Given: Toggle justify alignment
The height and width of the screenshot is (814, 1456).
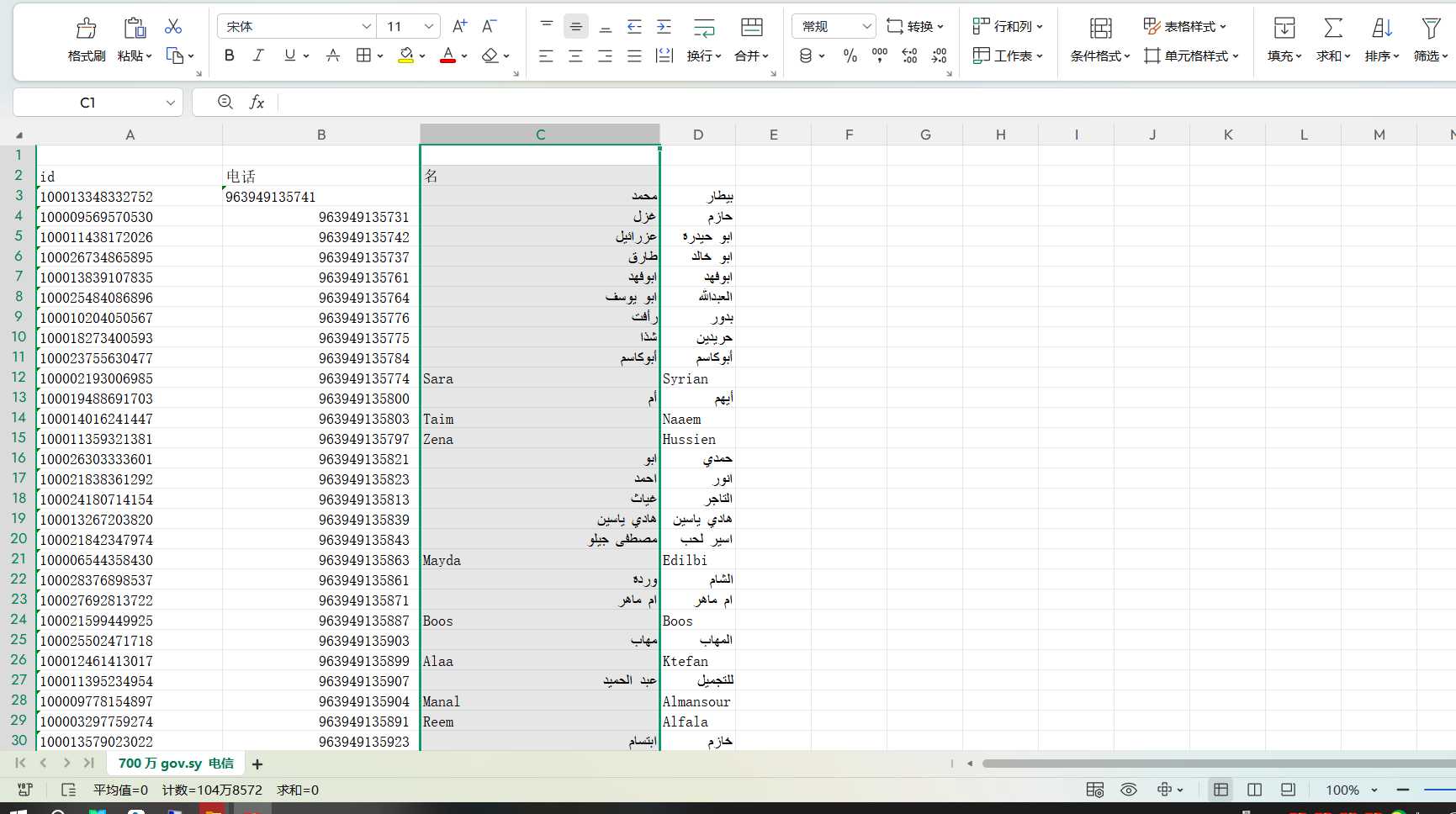Looking at the screenshot, I should [634, 55].
